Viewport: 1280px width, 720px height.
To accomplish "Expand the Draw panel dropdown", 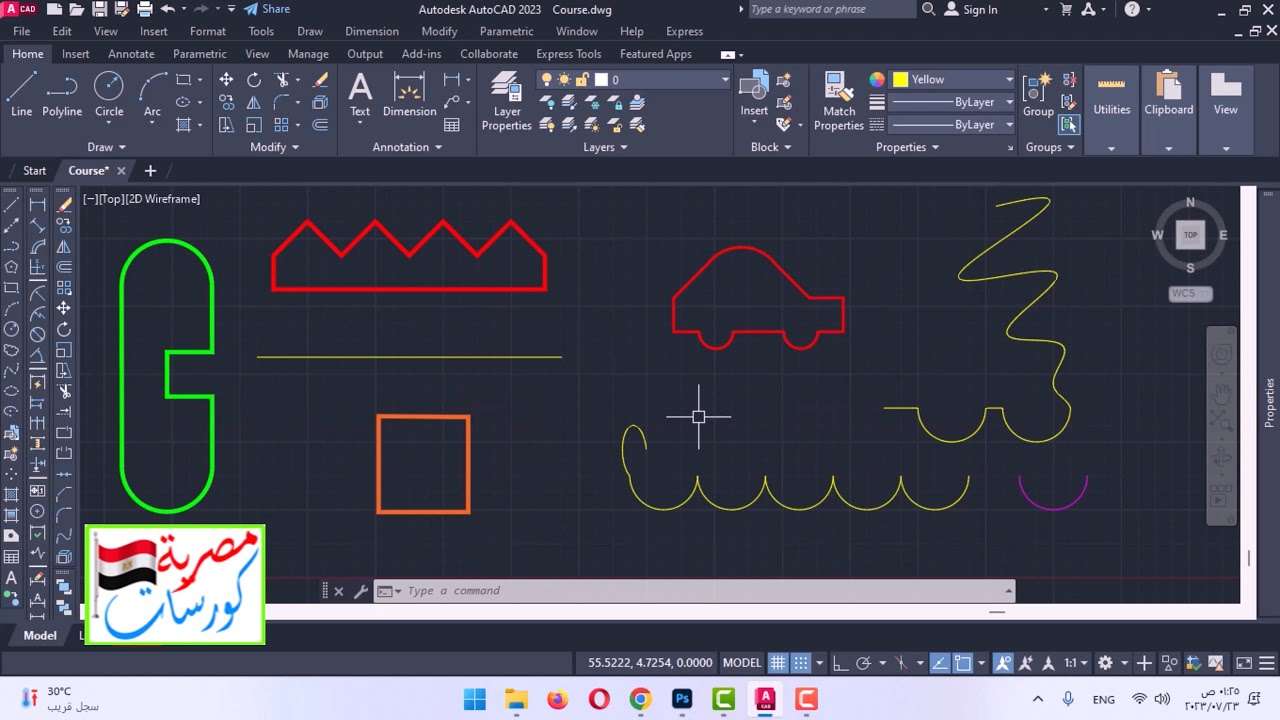I will [106, 147].
